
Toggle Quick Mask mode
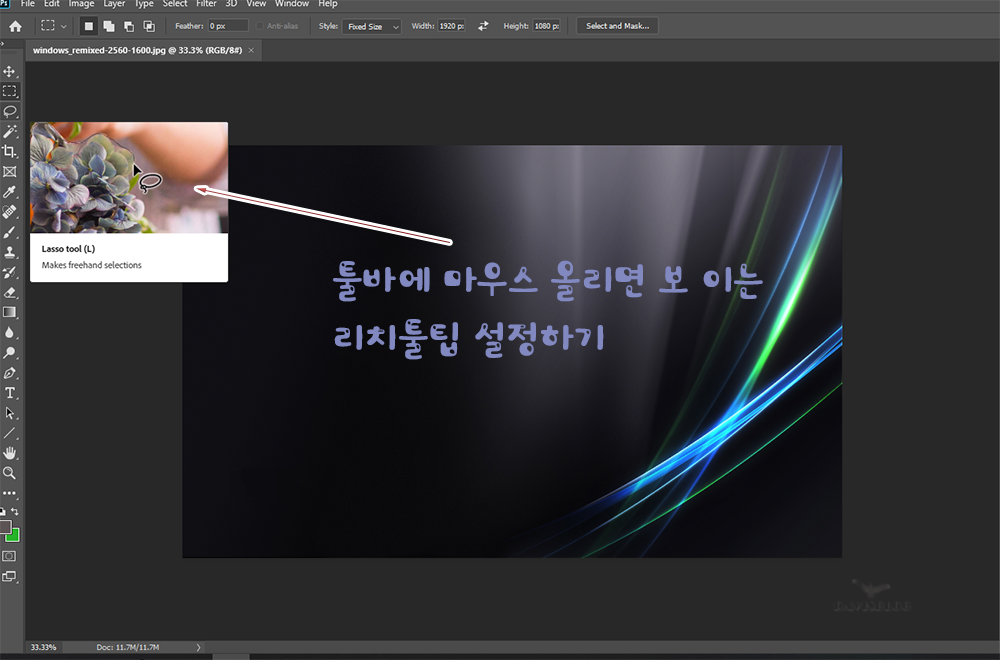9,556
